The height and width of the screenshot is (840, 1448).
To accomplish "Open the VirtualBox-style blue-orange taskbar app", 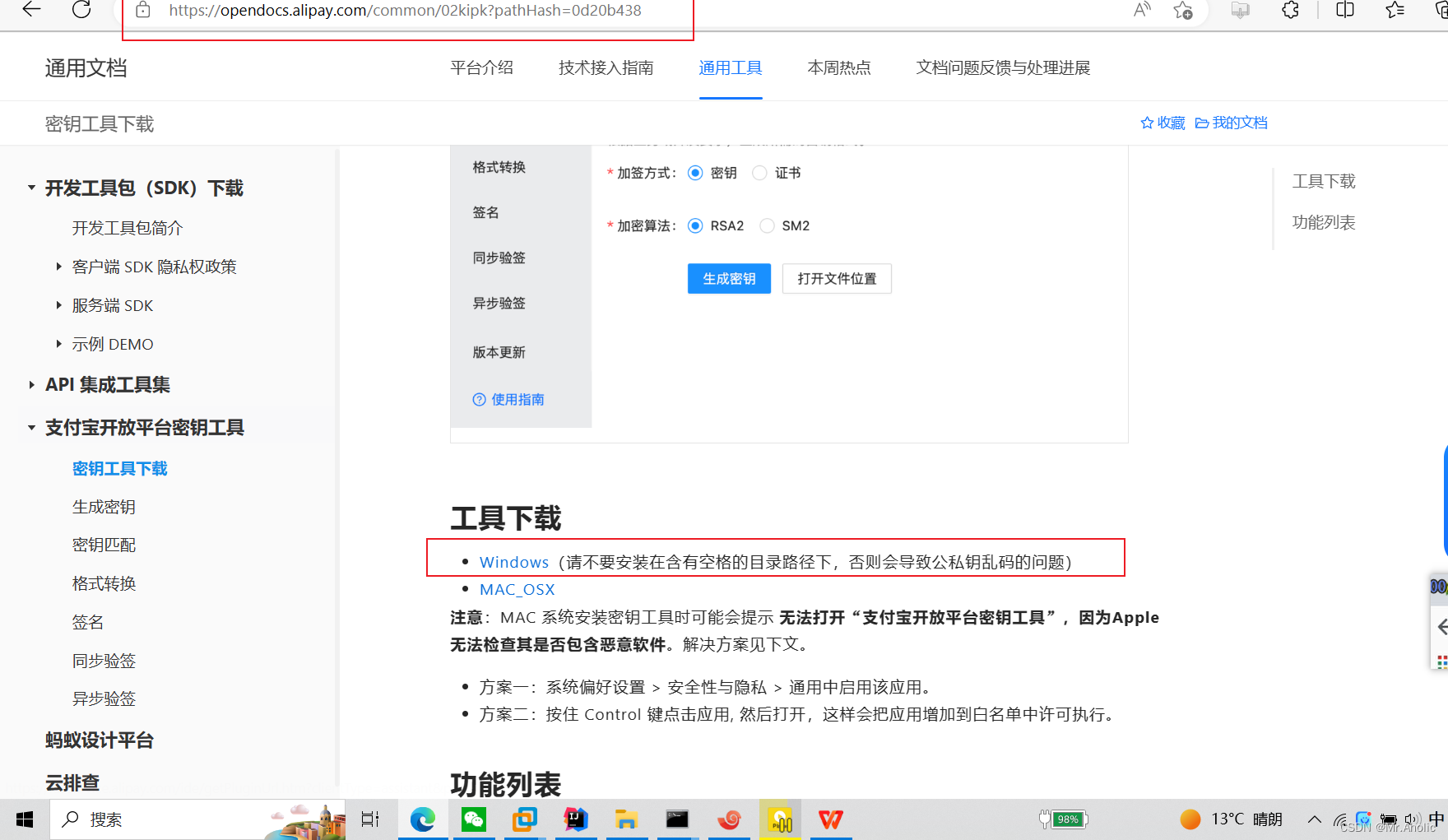I will (524, 819).
